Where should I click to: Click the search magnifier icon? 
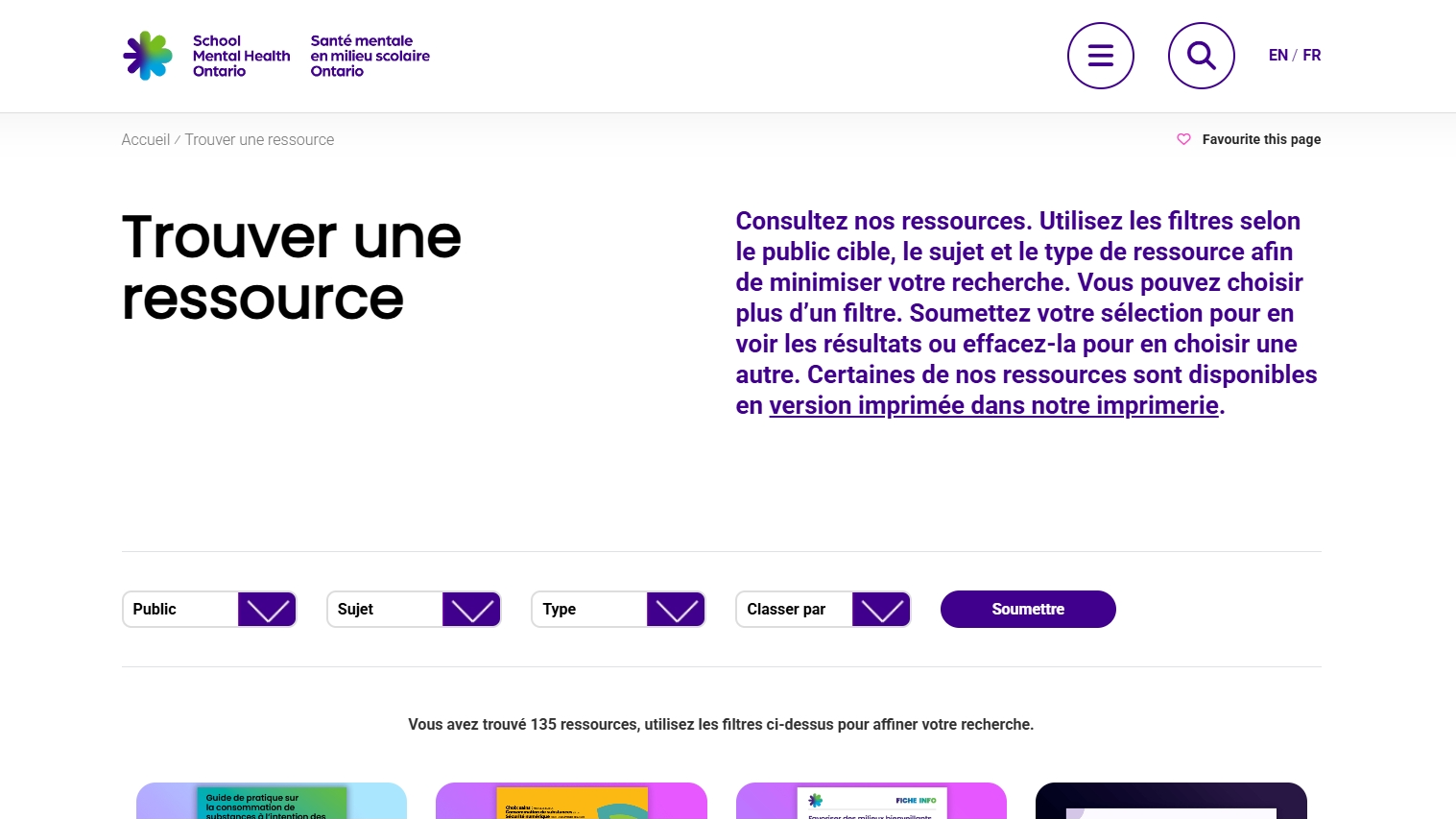[1201, 56]
